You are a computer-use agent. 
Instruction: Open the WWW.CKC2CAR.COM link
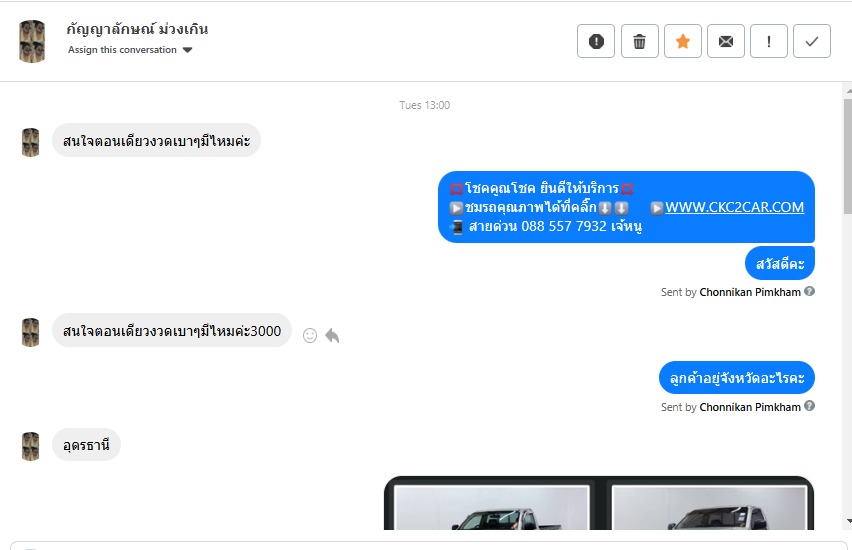[734, 207]
